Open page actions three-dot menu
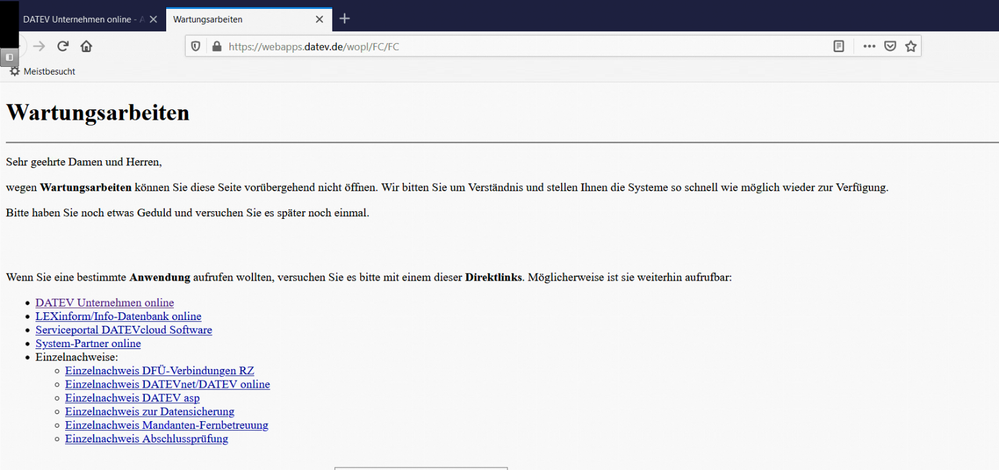The image size is (999, 470). (x=869, y=46)
